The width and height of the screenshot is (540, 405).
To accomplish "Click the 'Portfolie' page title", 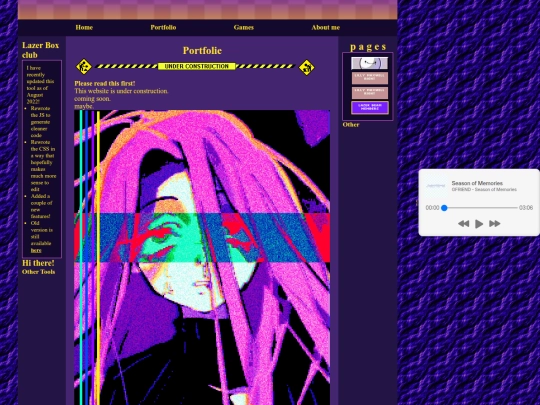I will 202,51.
